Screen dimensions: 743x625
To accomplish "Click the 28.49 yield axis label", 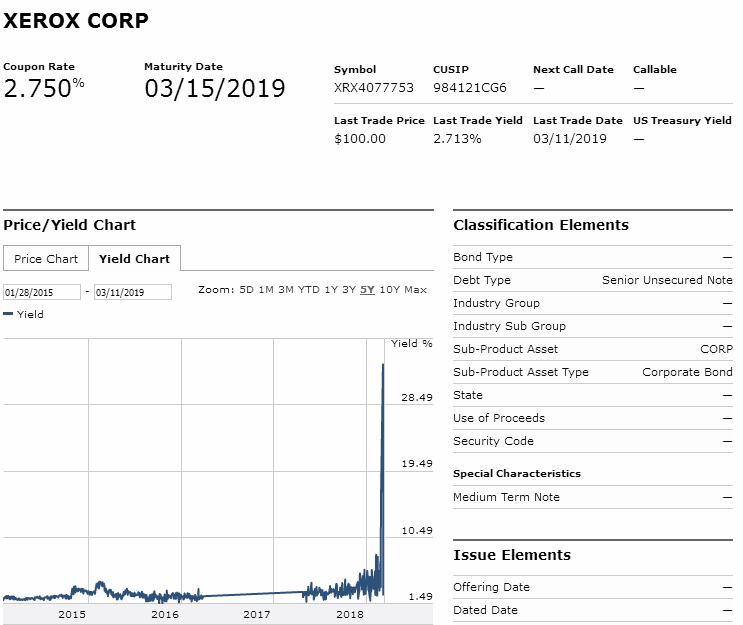I will [417, 398].
